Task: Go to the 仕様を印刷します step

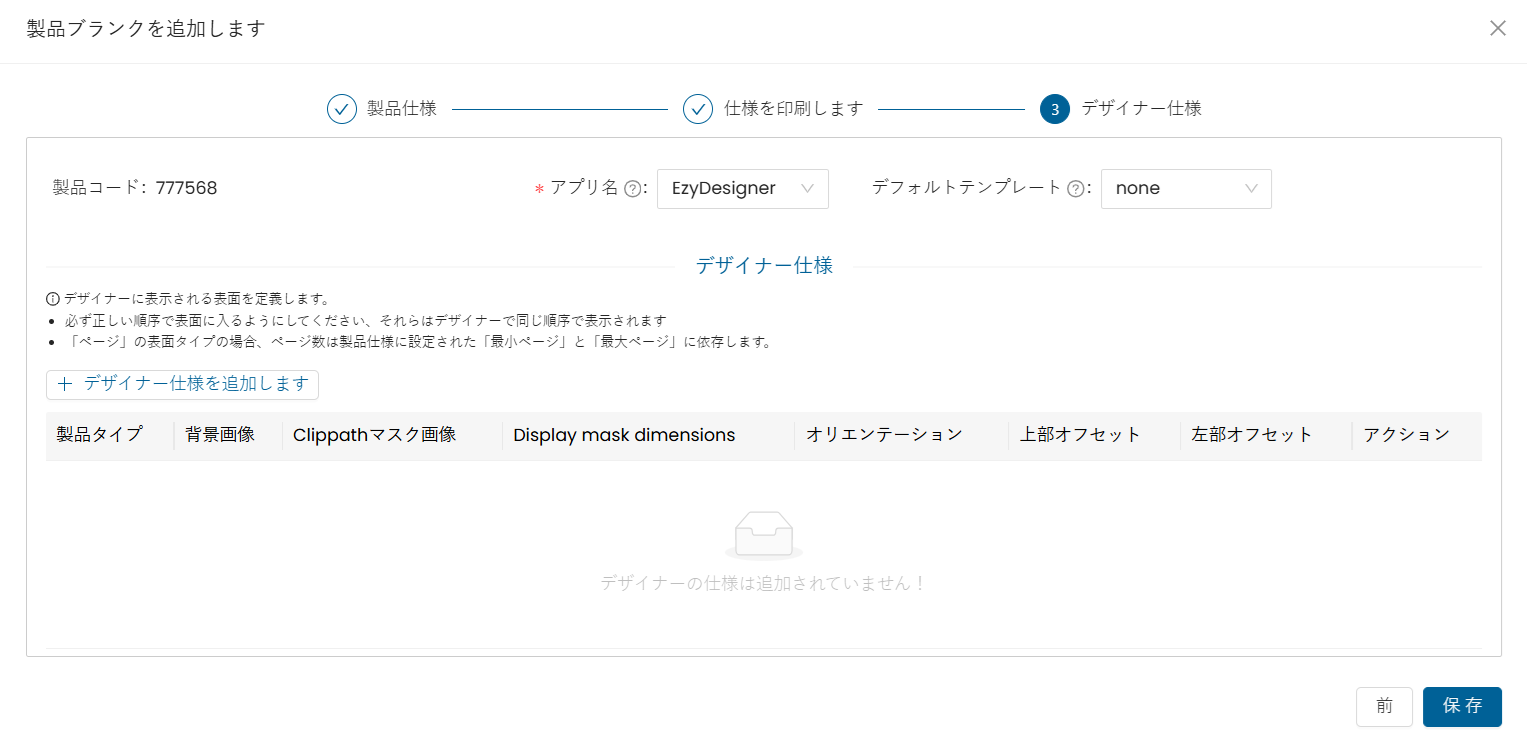Action: pyautogui.click(x=793, y=109)
